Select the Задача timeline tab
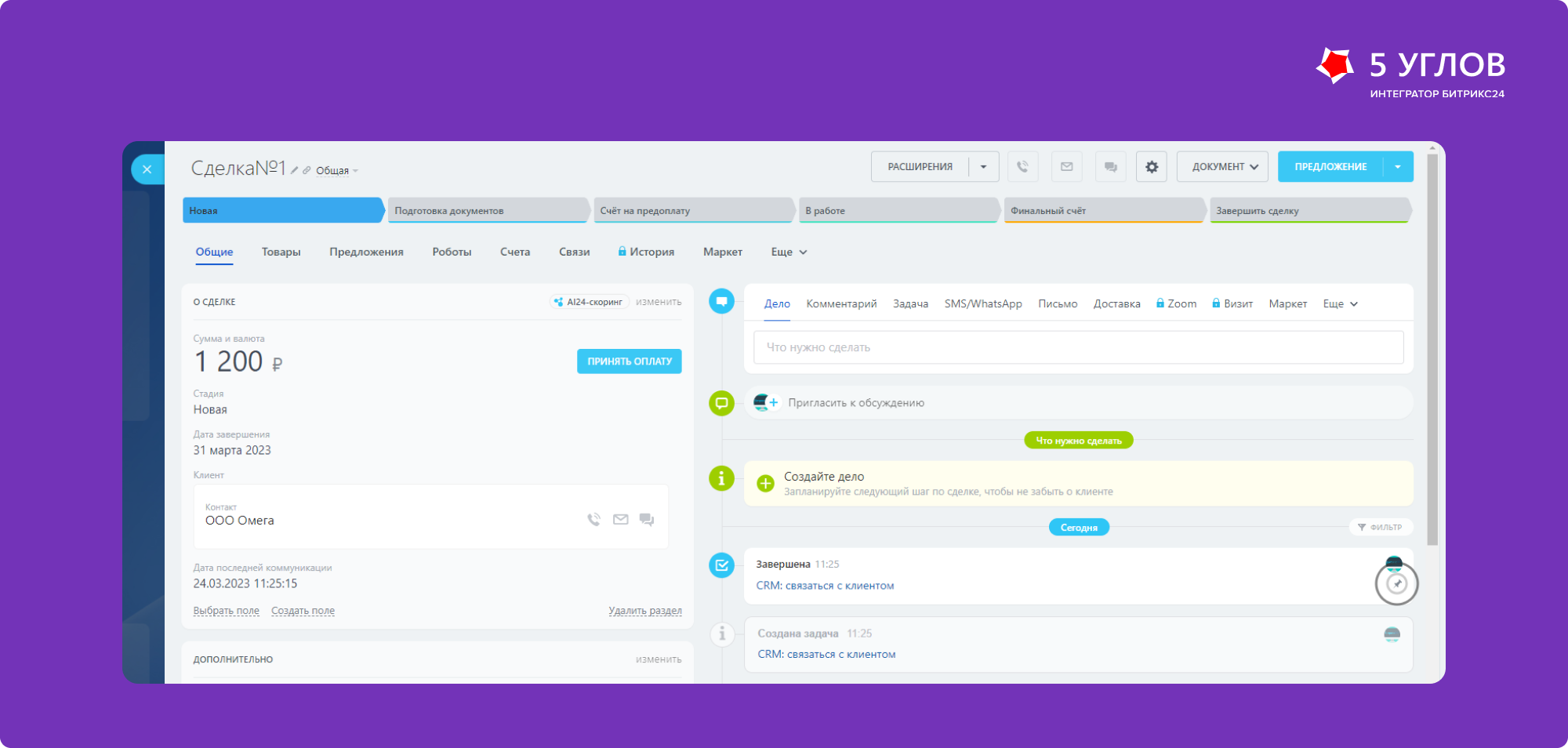Image resolution: width=1568 pixels, height=748 pixels. pos(910,303)
